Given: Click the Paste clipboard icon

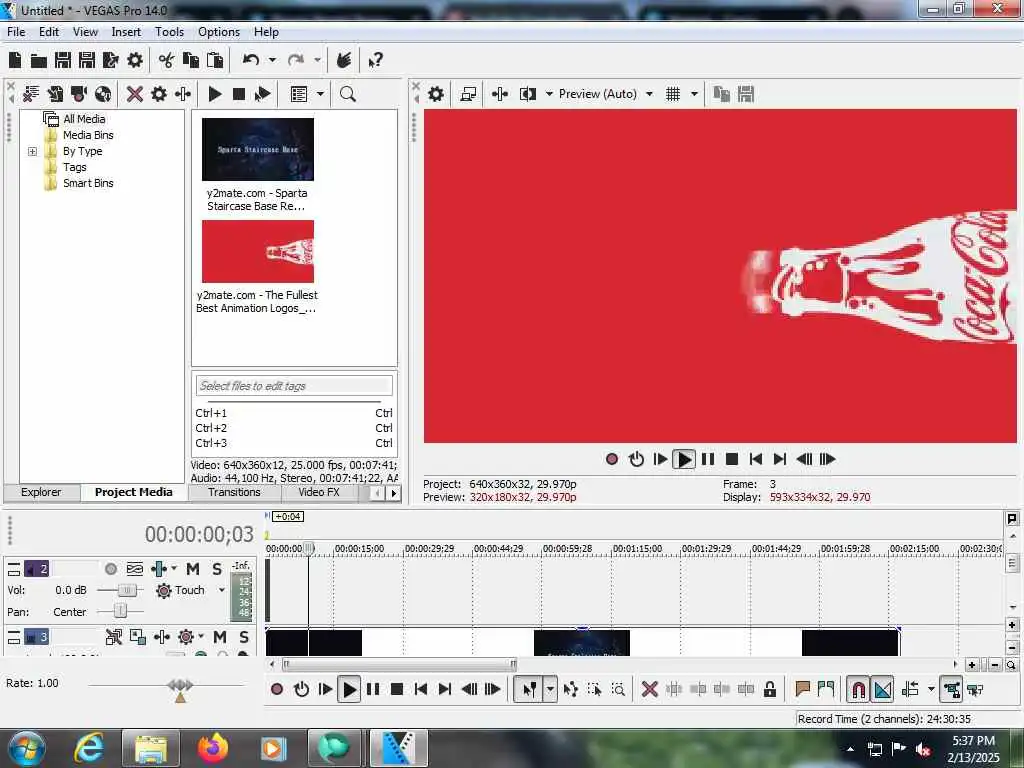Looking at the screenshot, I should [x=215, y=60].
